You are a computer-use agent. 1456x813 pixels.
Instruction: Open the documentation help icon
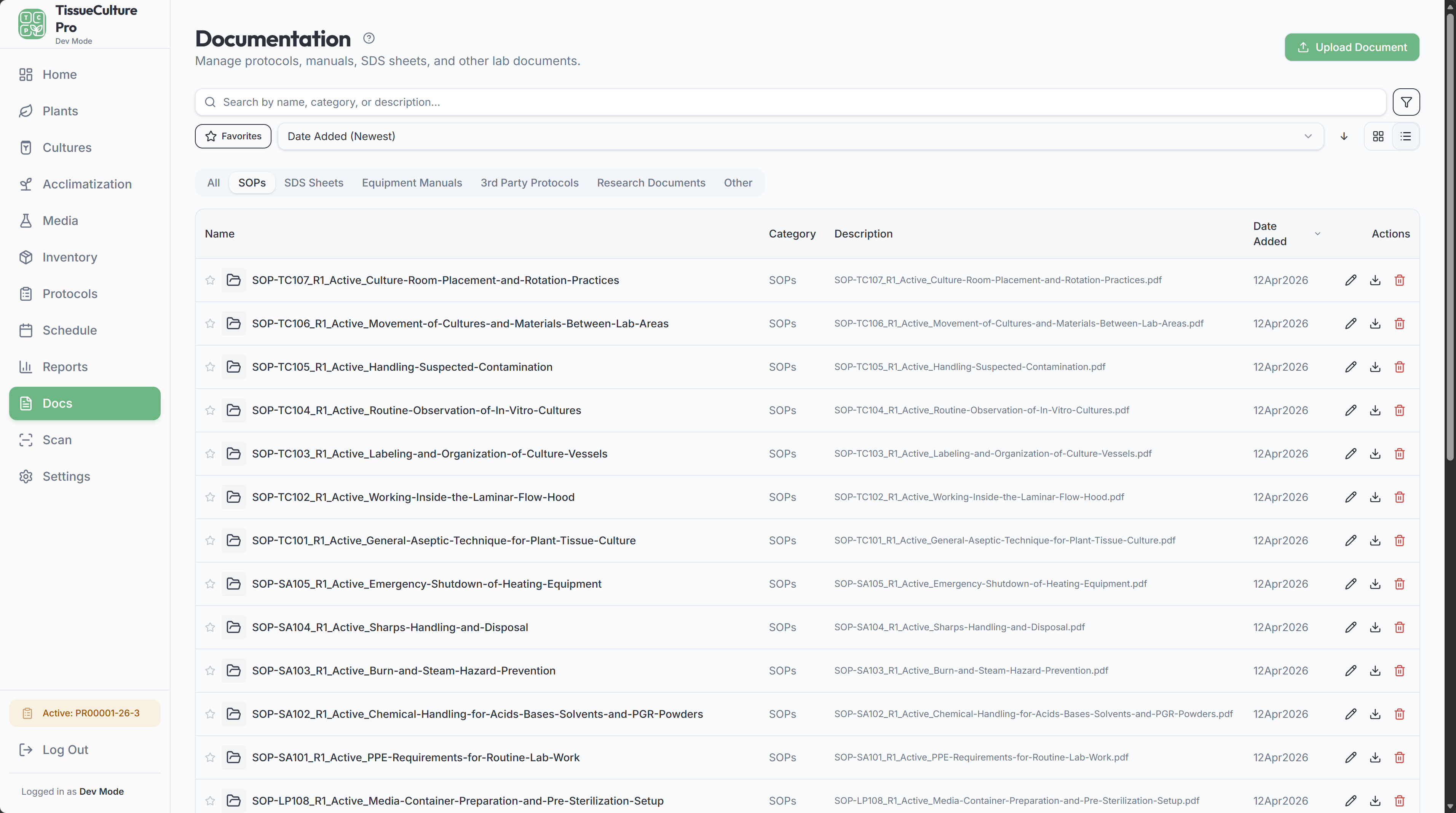pyautogui.click(x=369, y=38)
